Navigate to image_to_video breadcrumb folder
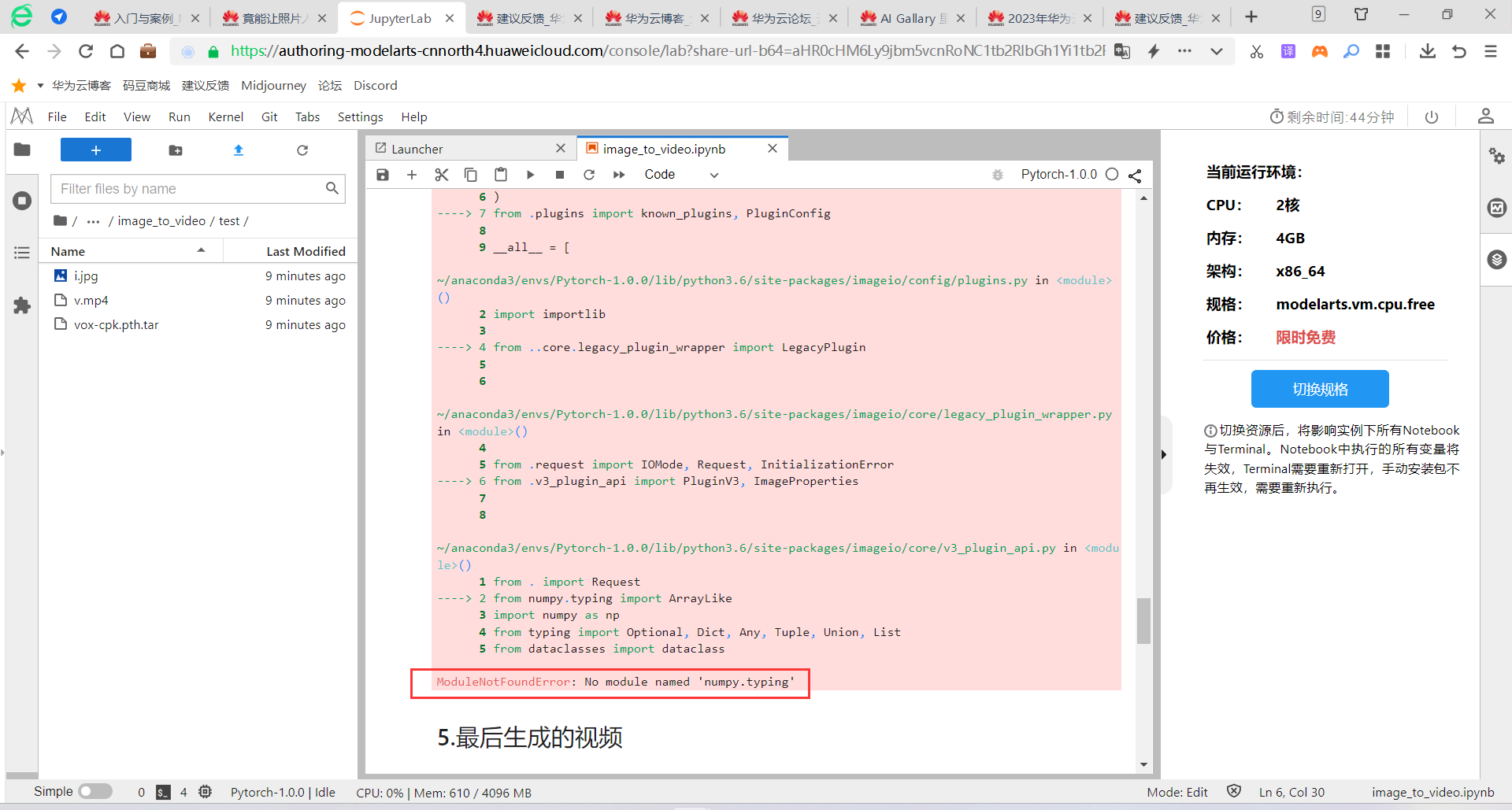 pos(161,221)
